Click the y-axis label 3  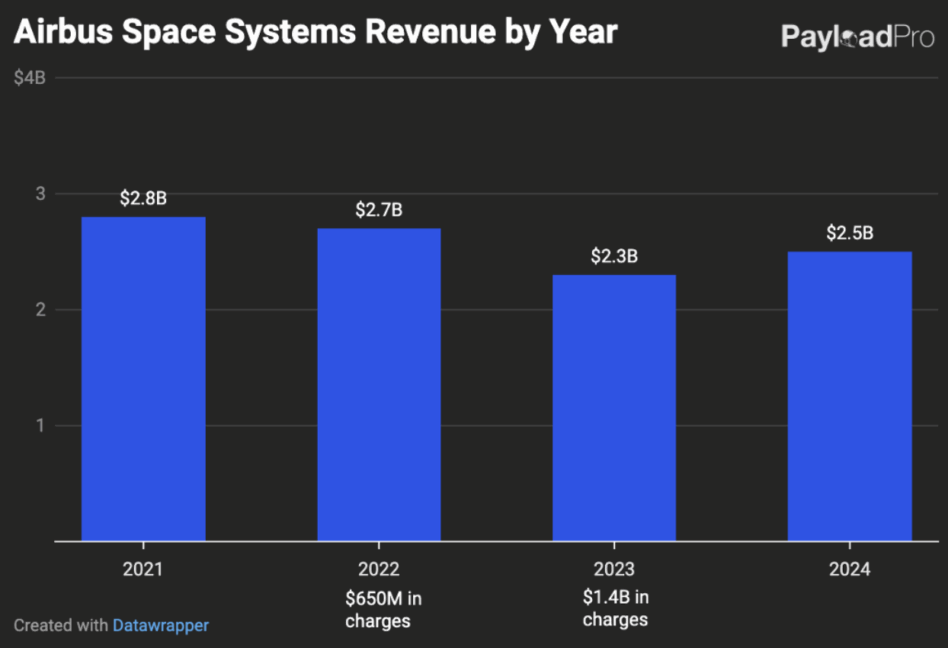41,194
